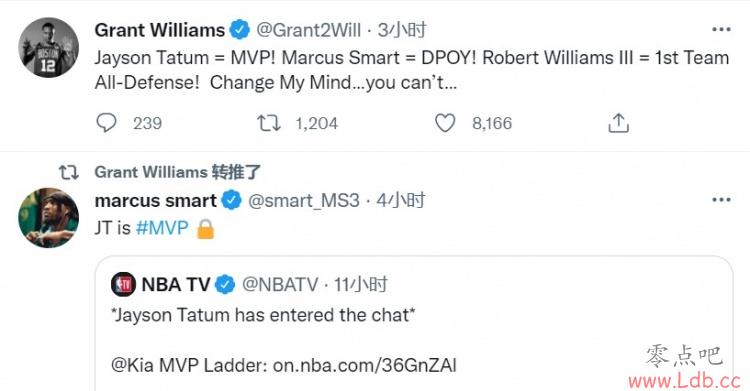Click the reply icon on Grant Williams' tweet

click(106, 123)
